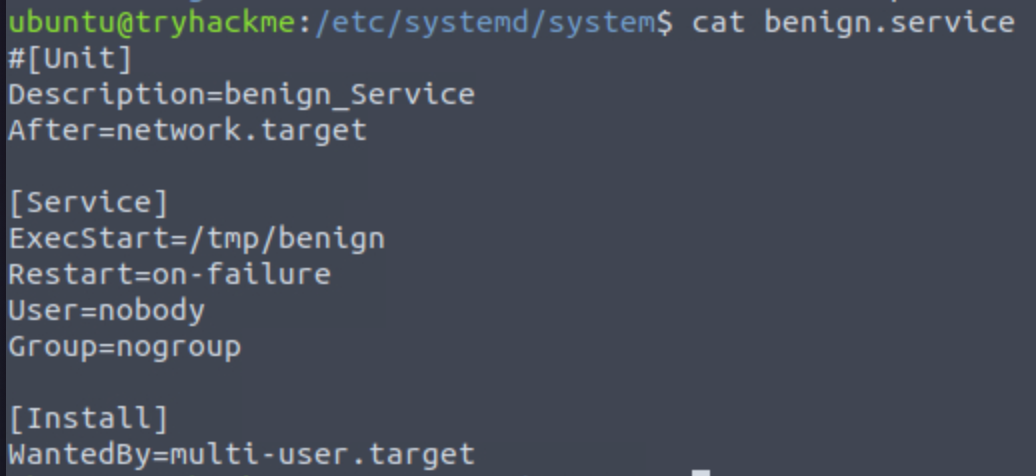Click the /etc/systemd/system path in prompt
Screen dimensions: 1036x476
click(x=484, y=21)
